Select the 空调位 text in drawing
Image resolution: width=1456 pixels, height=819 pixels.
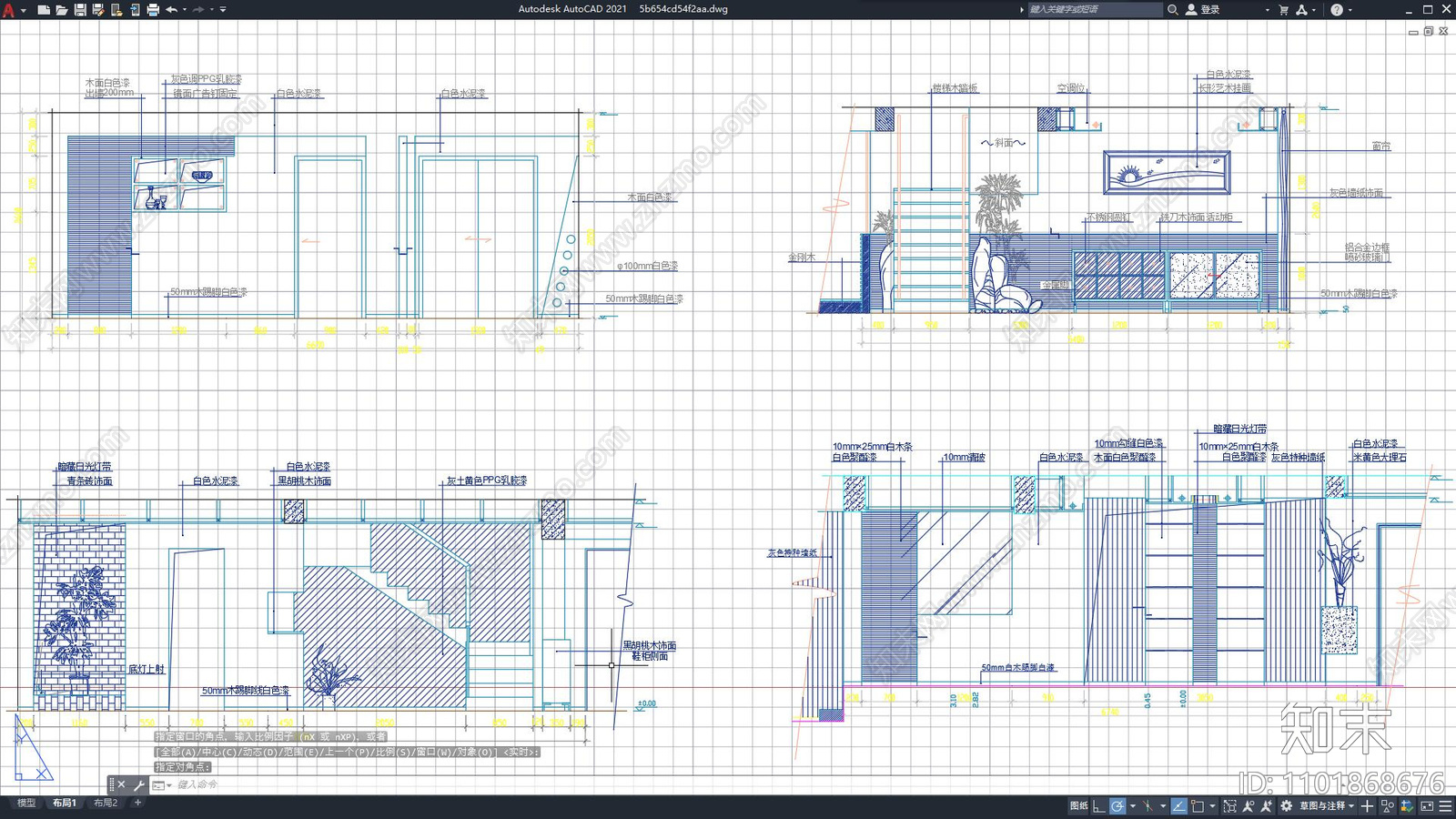(x=1071, y=88)
